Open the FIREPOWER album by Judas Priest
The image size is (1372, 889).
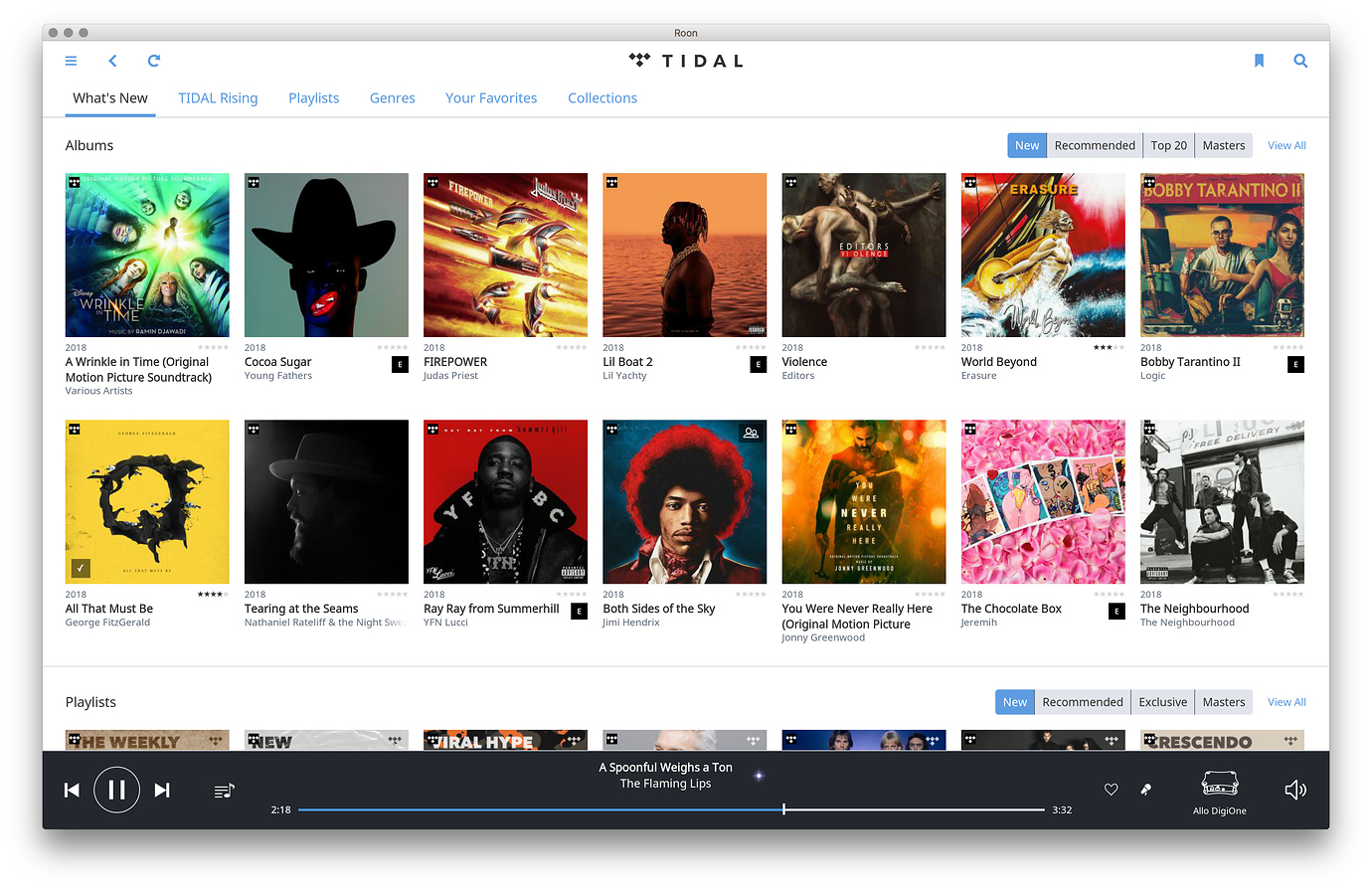click(505, 255)
